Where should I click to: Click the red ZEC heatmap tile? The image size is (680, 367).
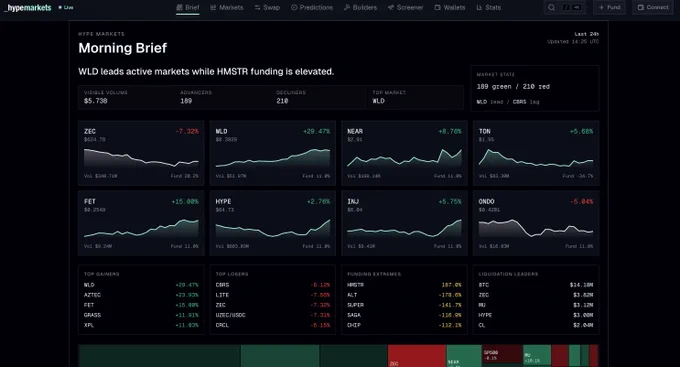[416, 356]
